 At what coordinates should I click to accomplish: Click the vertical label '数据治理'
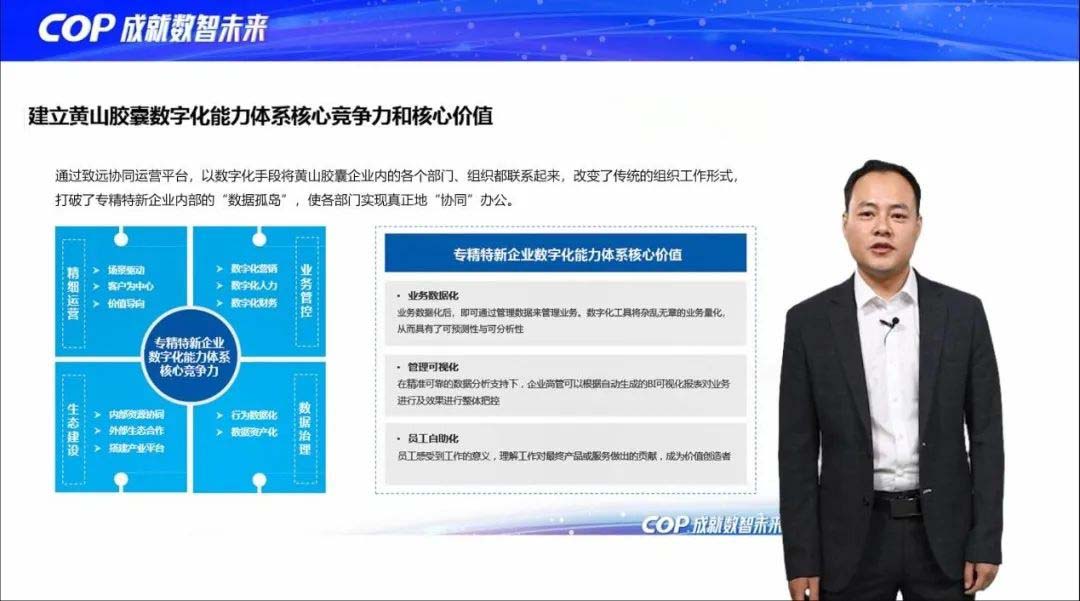coord(304,428)
